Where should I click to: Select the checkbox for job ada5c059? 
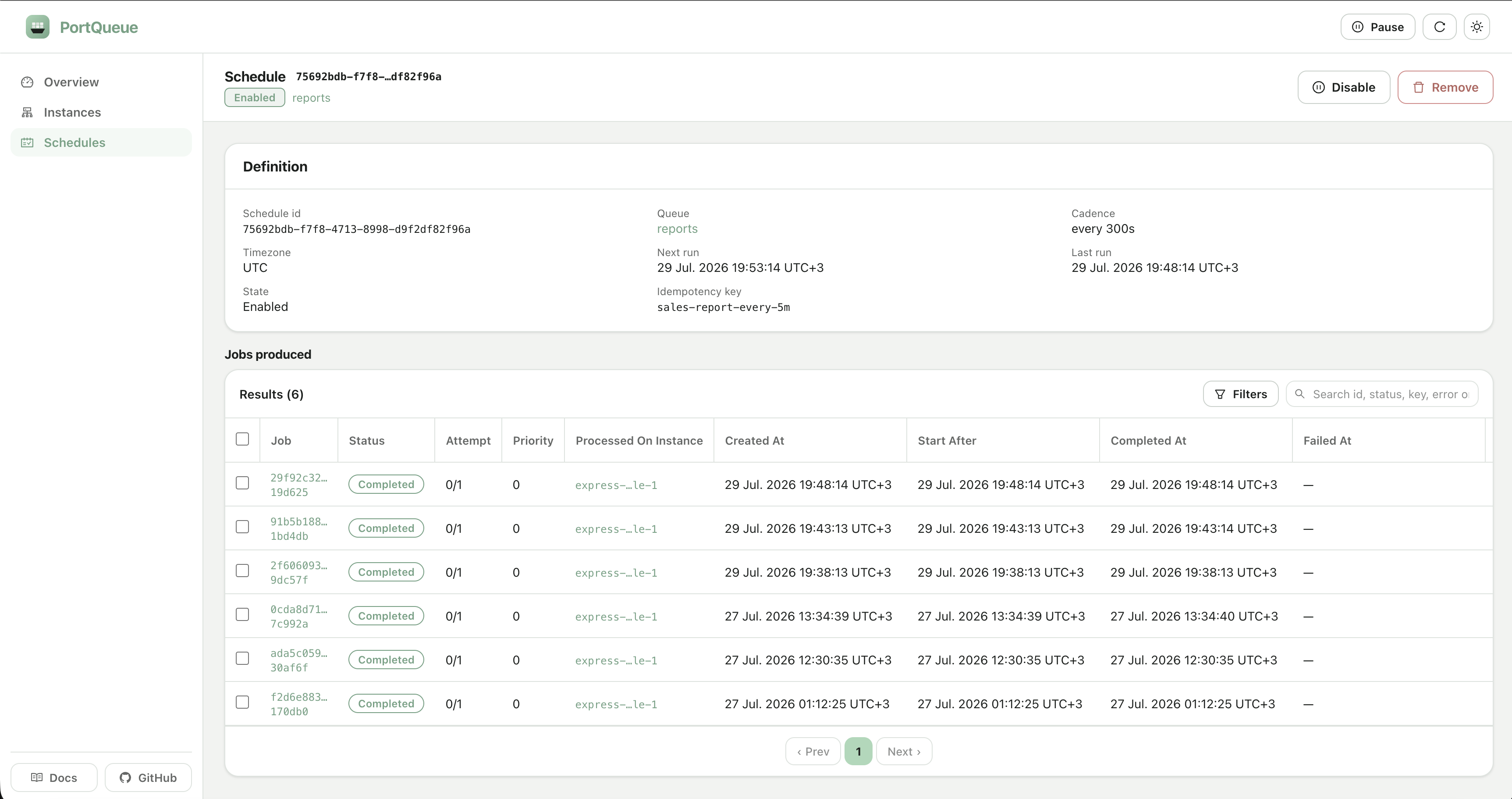(x=242, y=659)
